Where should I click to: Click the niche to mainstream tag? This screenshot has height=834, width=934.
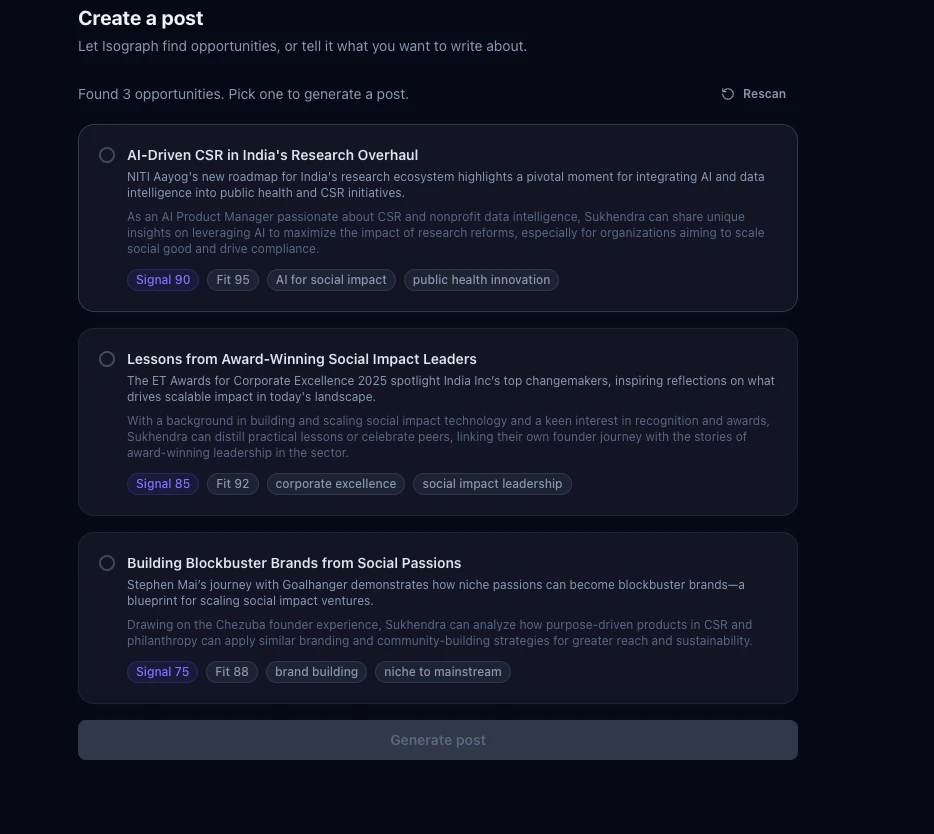pos(443,672)
